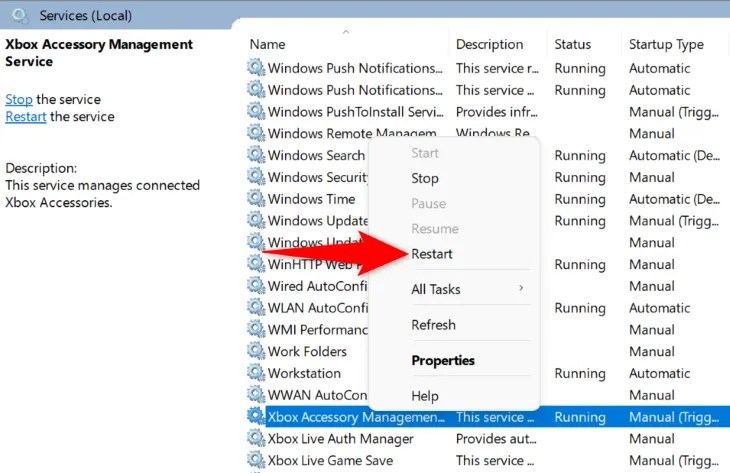Click the Restart the service link

[26, 116]
